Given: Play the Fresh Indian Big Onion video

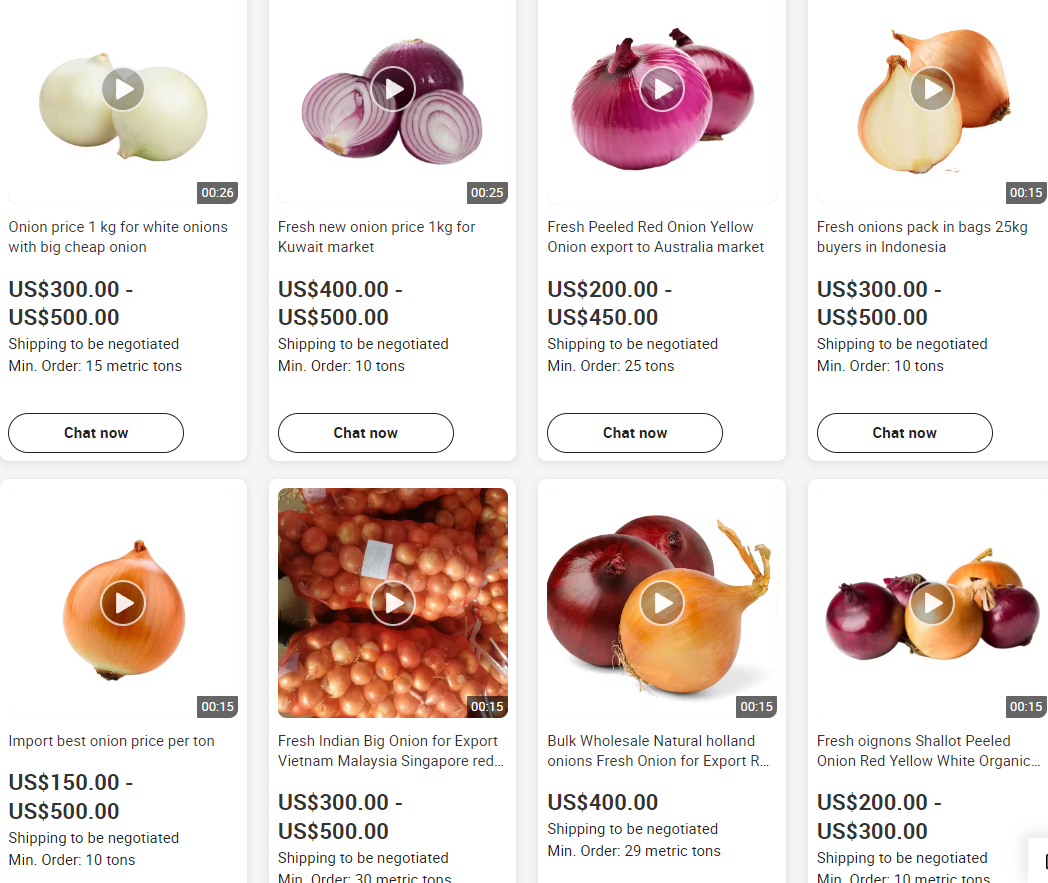Looking at the screenshot, I should (x=393, y=603).
